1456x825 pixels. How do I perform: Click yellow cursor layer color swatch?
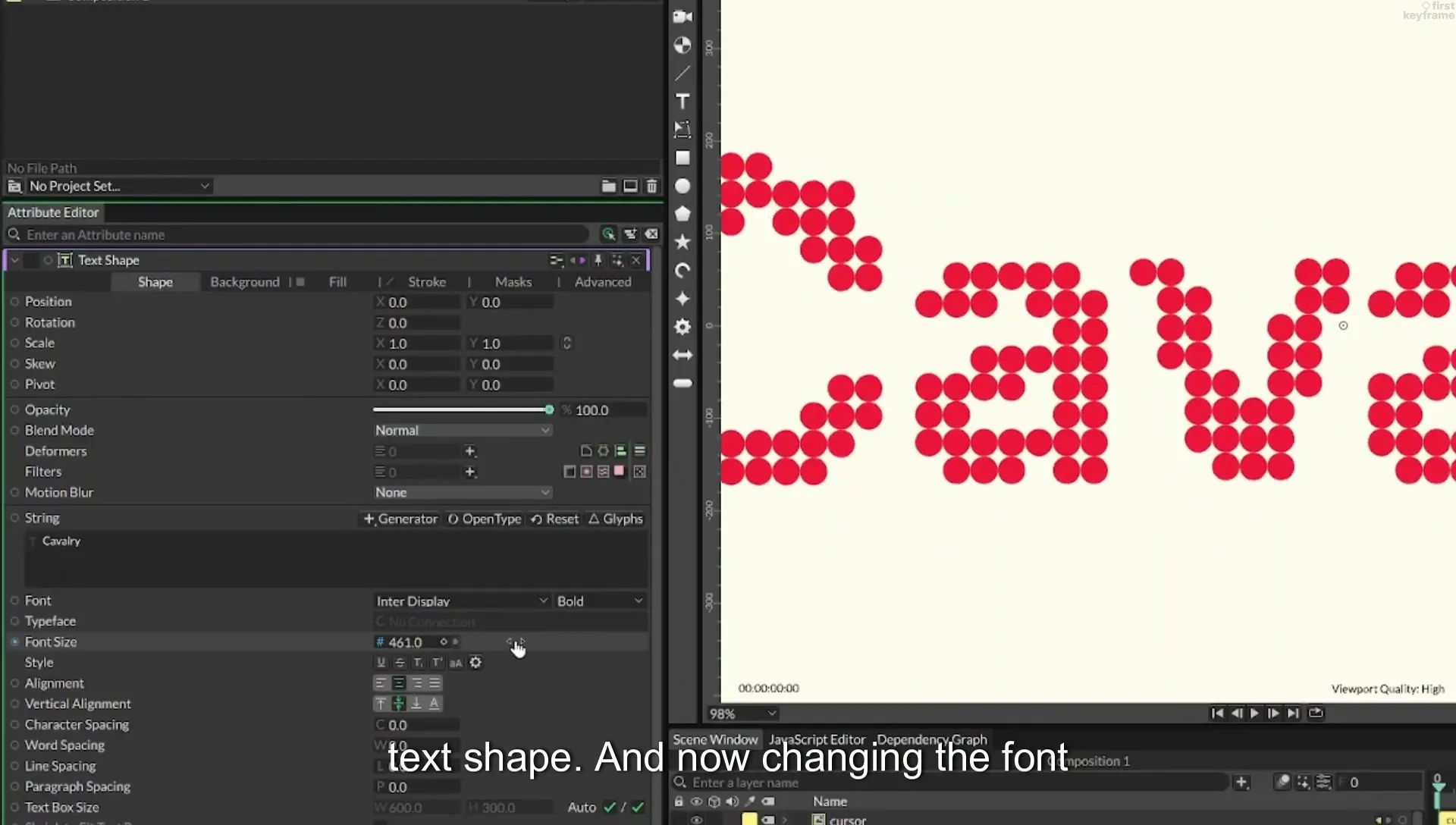[749, 819]
